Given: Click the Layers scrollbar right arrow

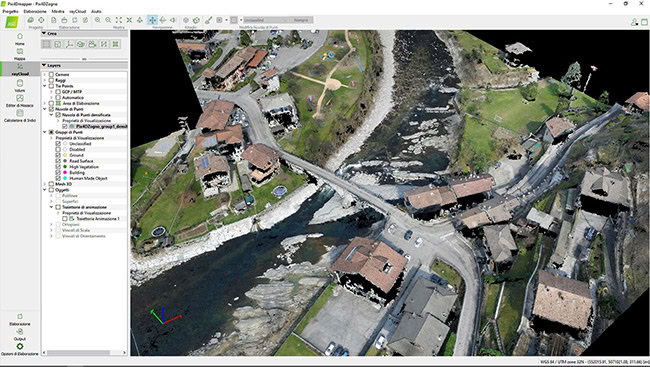Looking at the screenshot, I should tap(124, 353).
